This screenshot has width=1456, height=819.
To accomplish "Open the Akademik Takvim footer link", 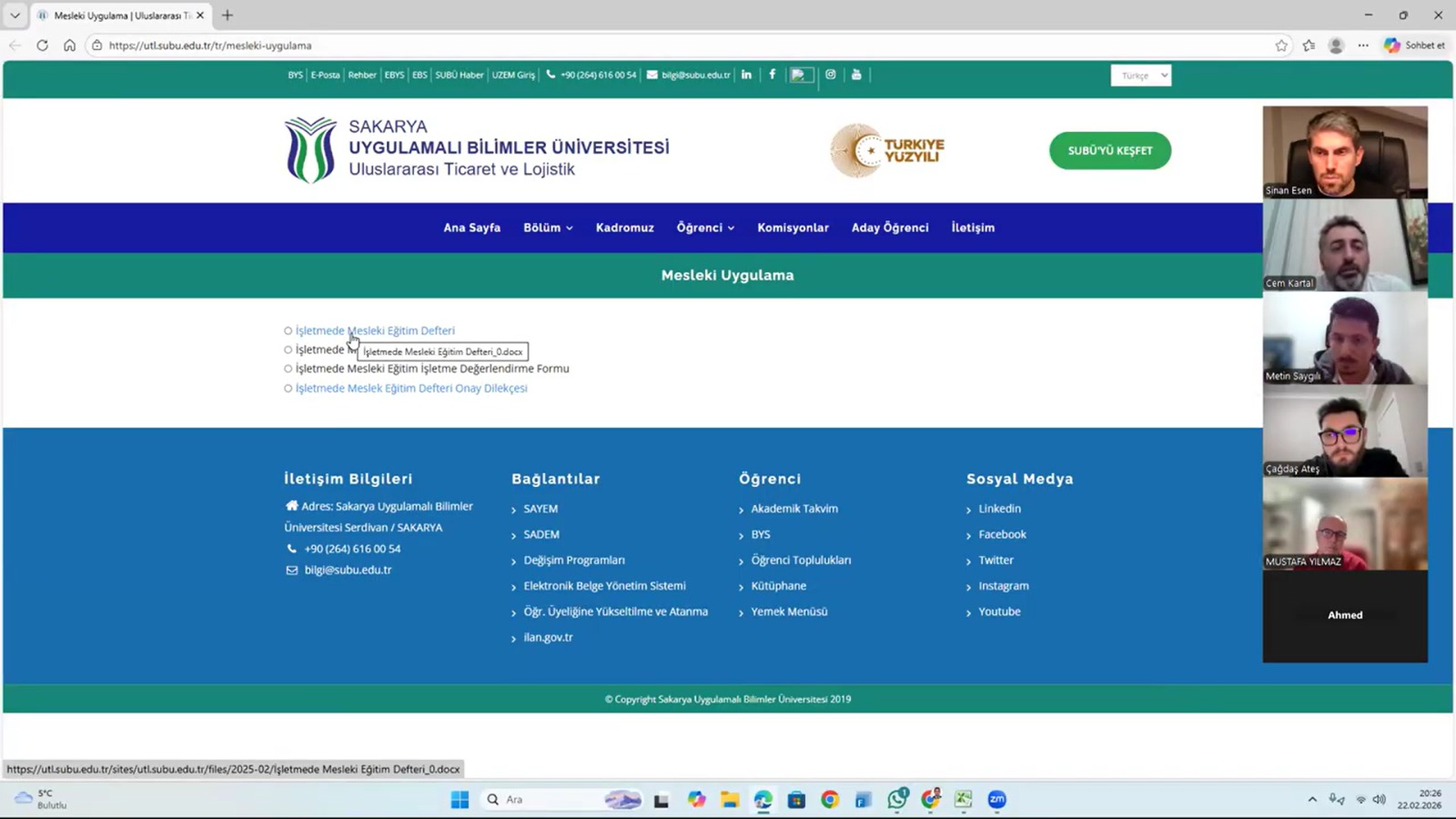I will tap(794, 509).
